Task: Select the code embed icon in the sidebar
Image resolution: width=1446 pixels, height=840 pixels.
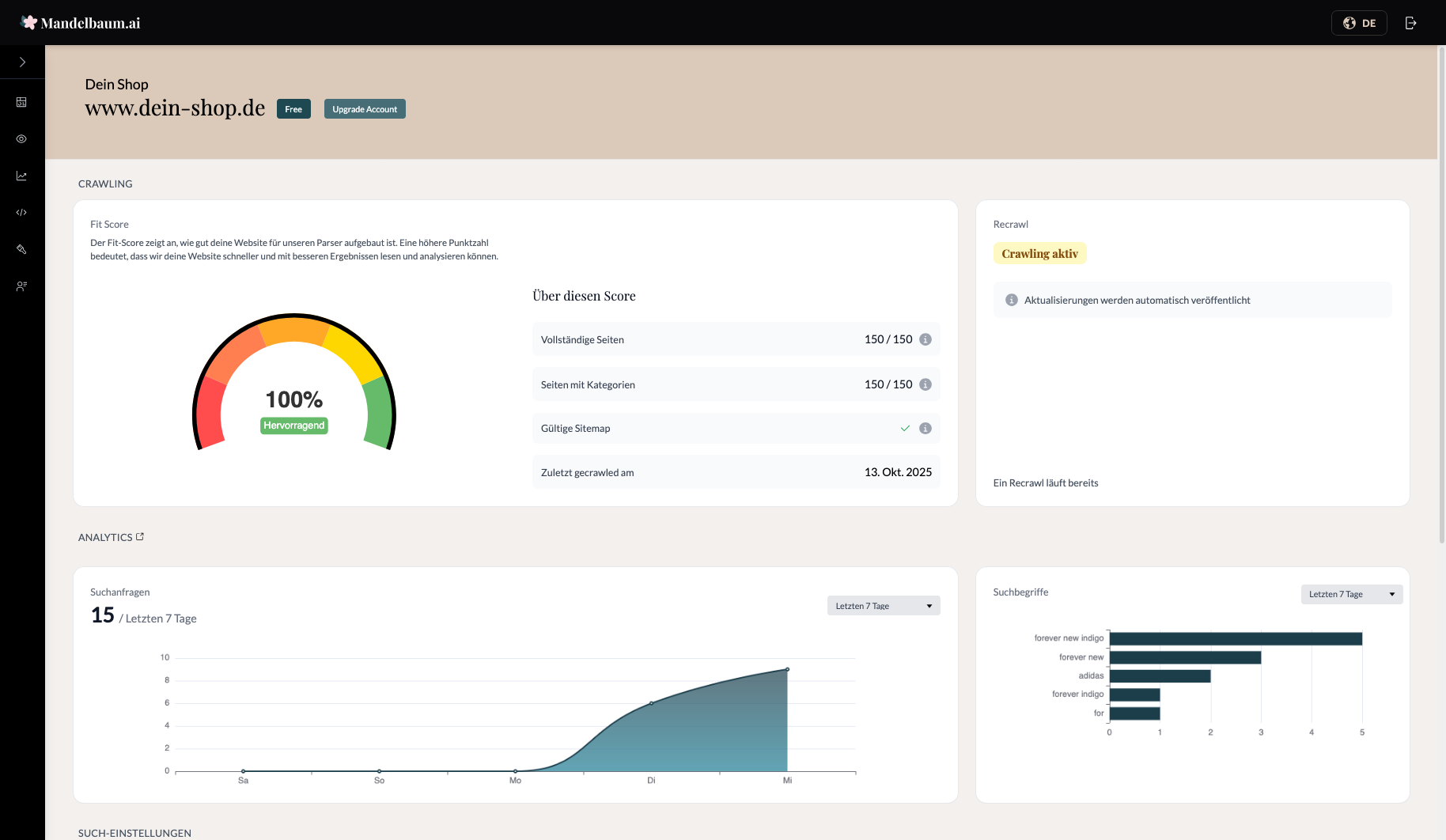Action: point(21,212)
